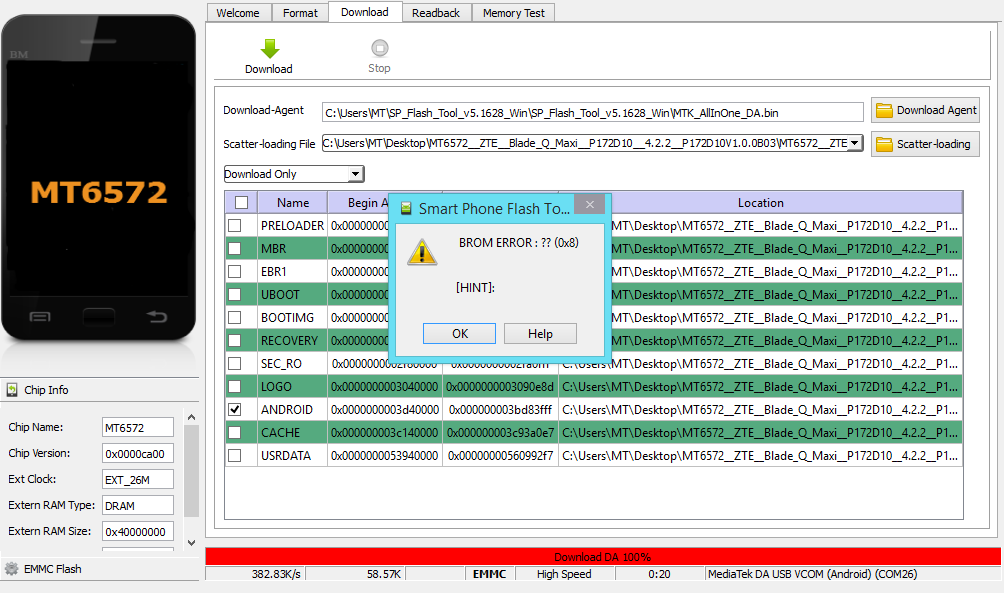Viewport: 1004px width, 593px height.
Task: Click the phone back key icon
Action: tap(156, 316)
